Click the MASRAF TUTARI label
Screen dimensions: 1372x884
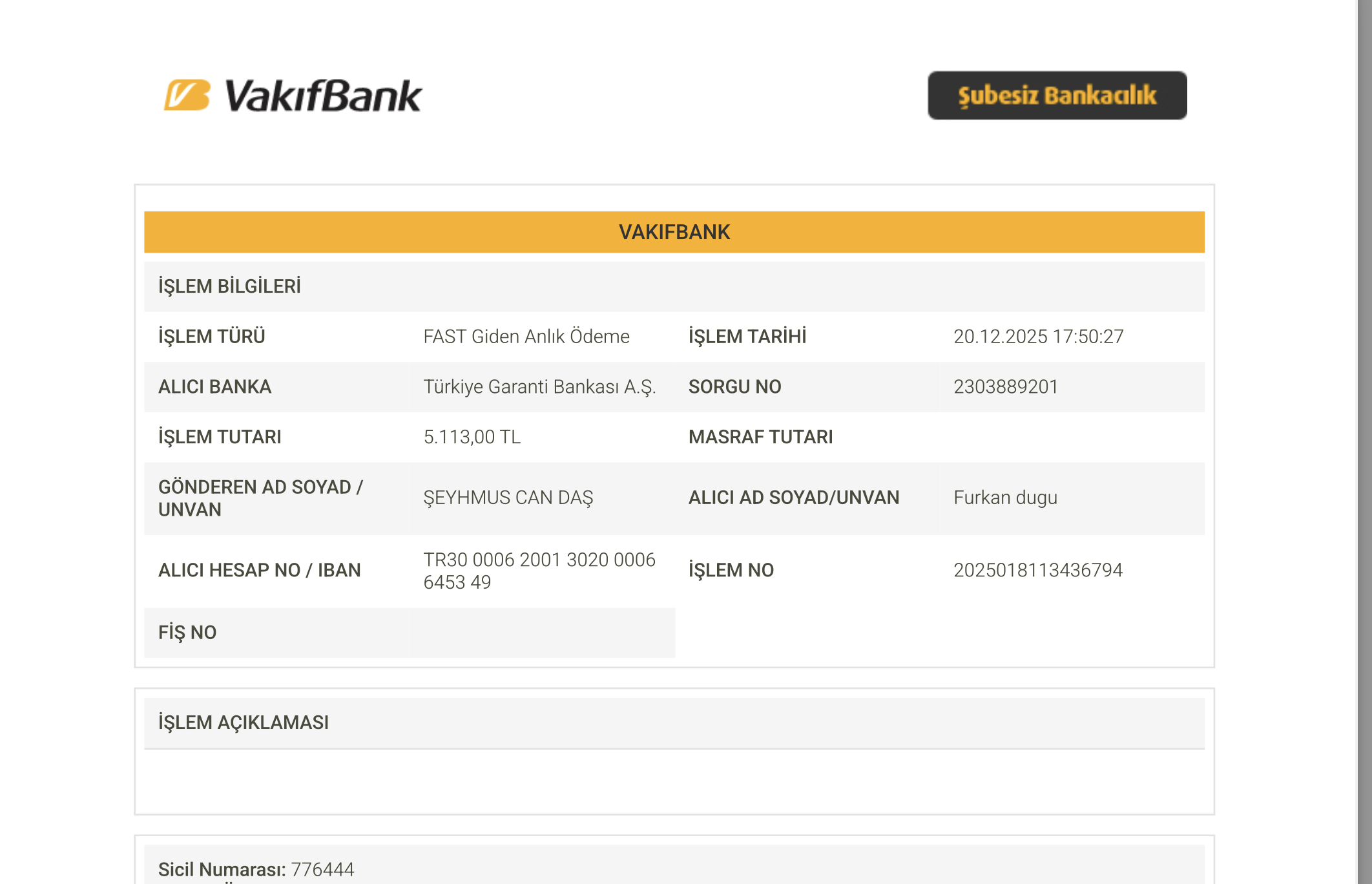tap(761, 437)
